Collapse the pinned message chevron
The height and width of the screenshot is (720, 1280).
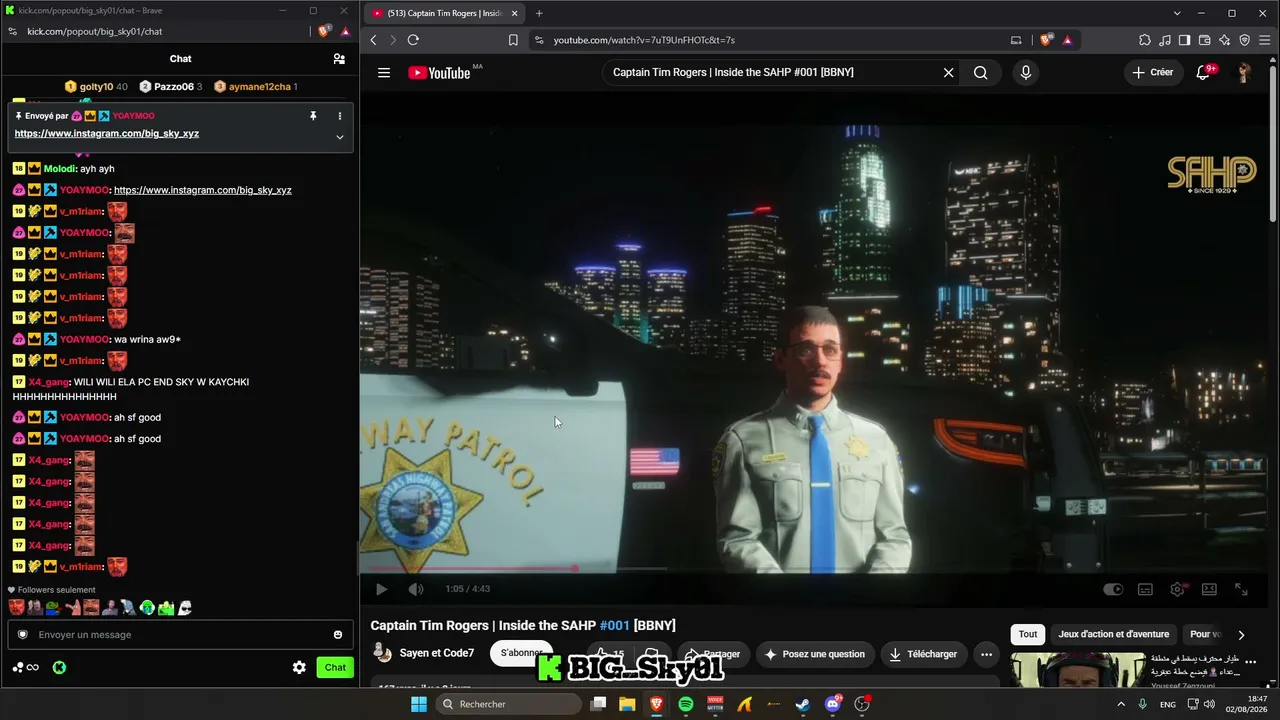click(x=339, y=137)
